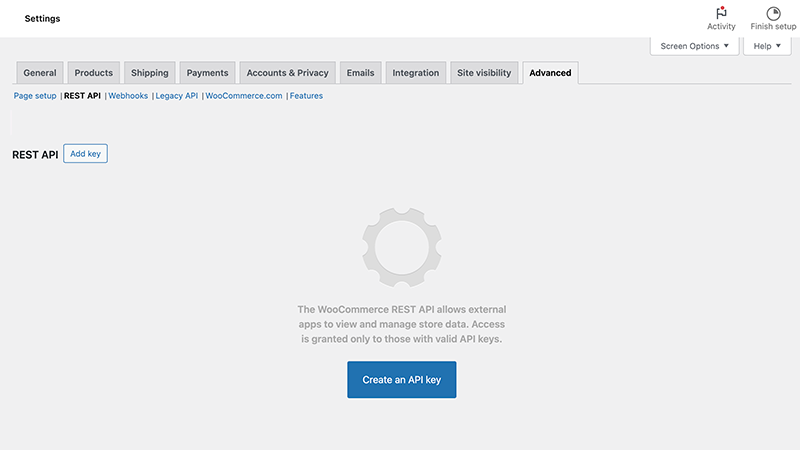
Task: Go to the Webhooks section
Action: pyautogui.click(x=128, y=96)
